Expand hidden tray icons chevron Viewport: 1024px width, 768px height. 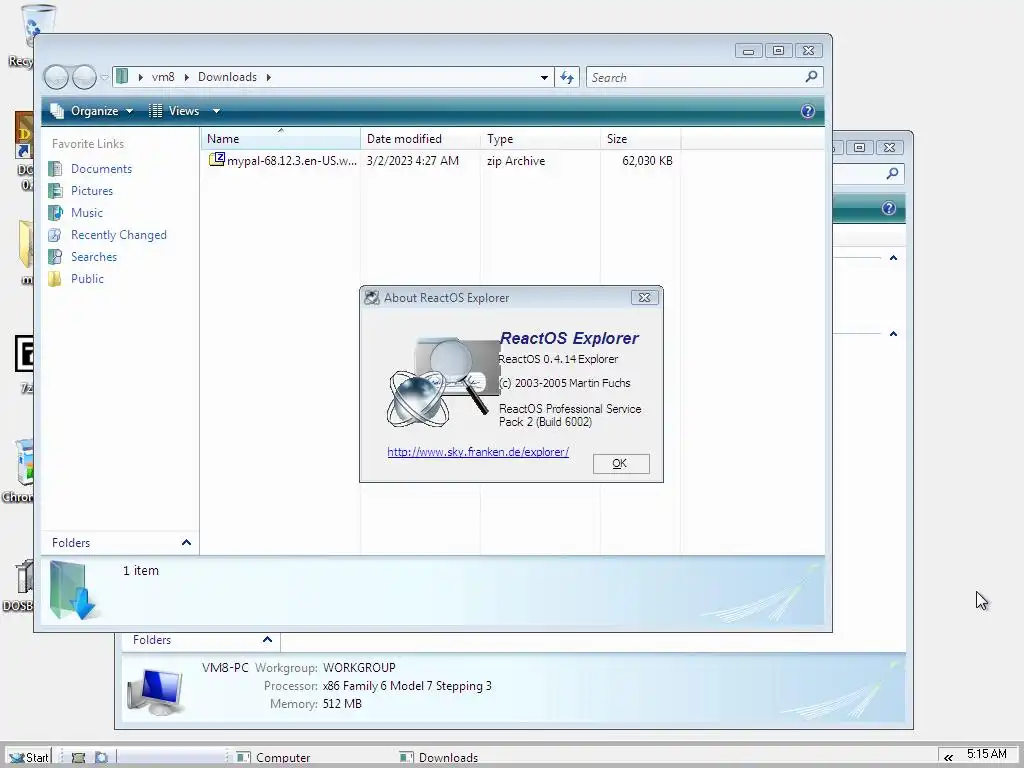(948, 758)
